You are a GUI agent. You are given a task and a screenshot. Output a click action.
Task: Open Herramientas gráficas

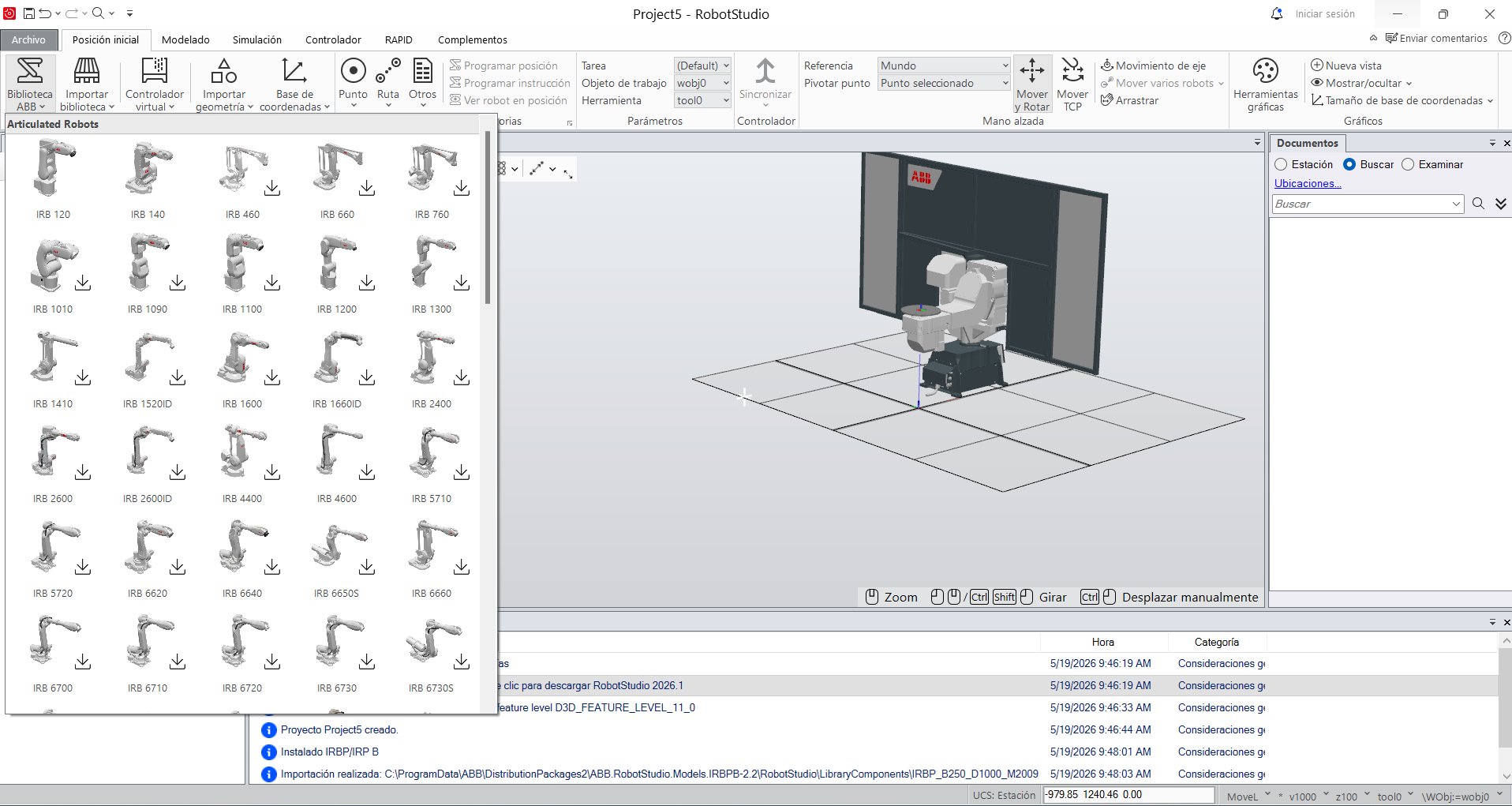click(x=1265, y=84)
